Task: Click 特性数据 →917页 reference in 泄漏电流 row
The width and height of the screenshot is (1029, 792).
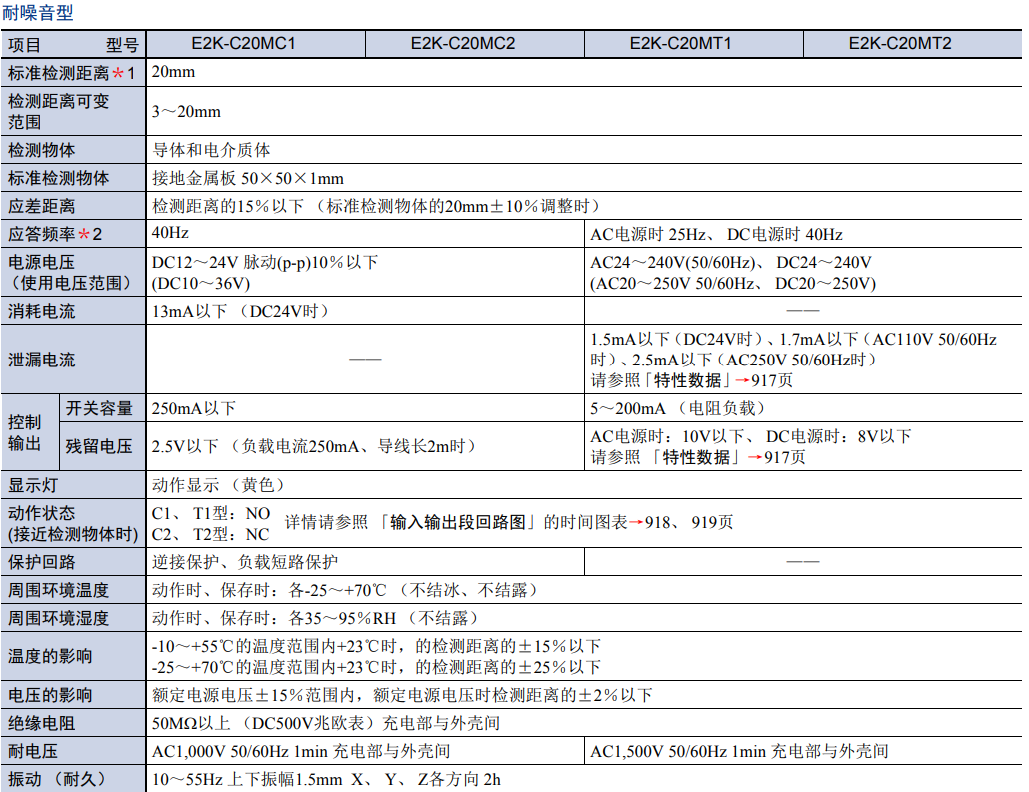Action: click(x=691, y=380)
